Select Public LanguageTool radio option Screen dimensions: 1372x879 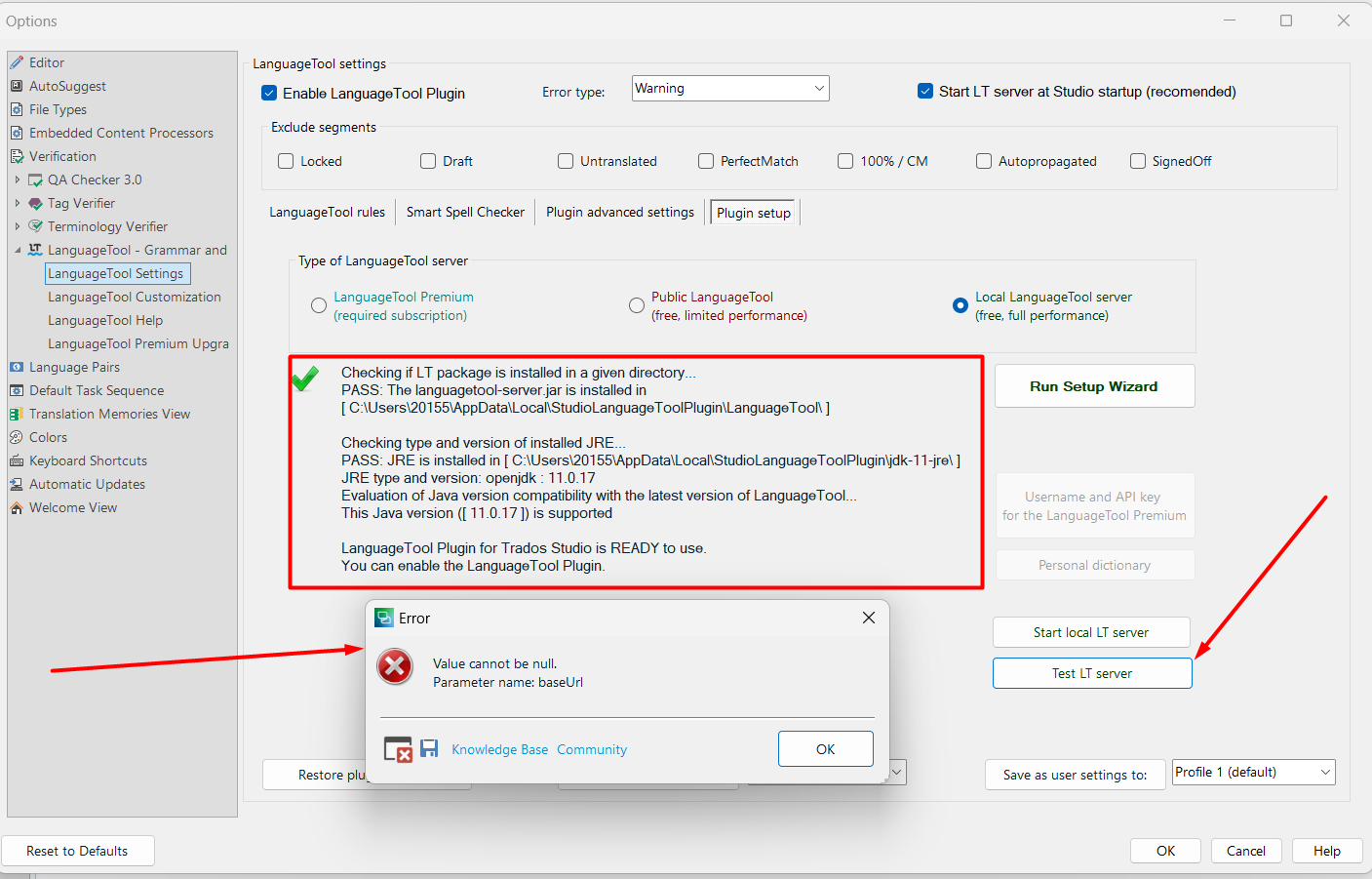(x=637, y=305)
